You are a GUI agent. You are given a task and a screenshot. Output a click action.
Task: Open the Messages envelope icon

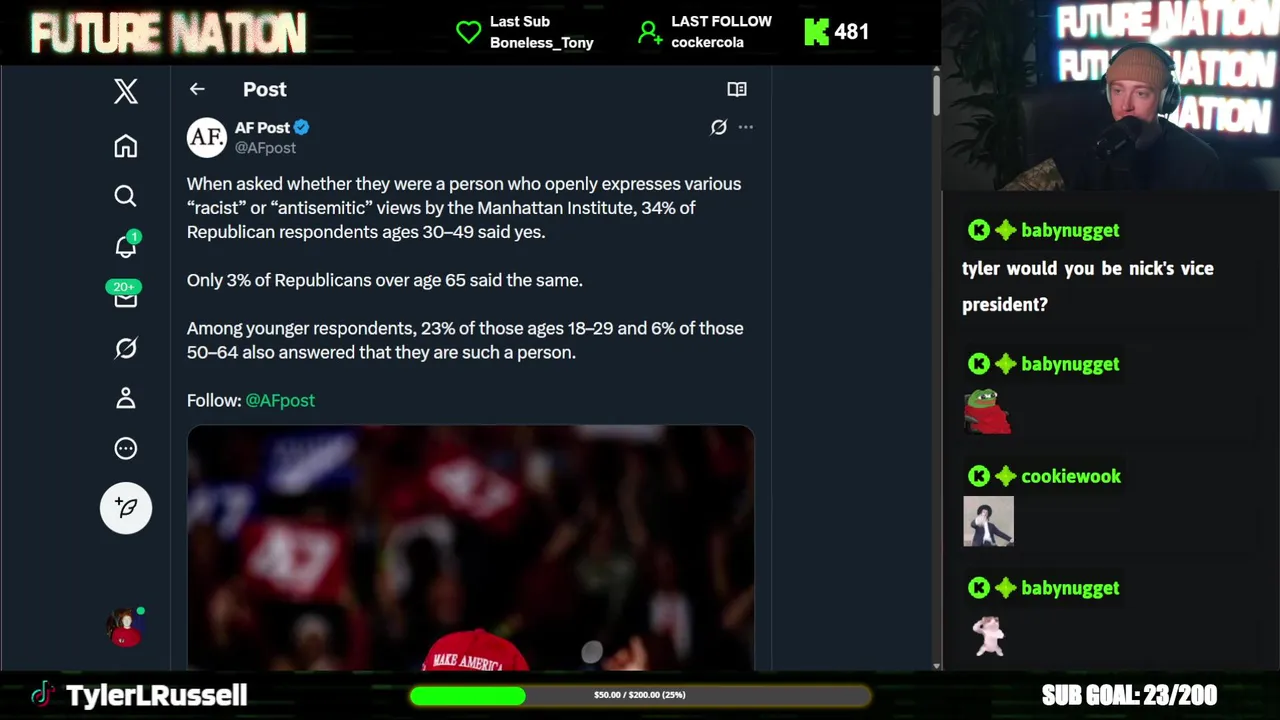(x=125, y=297)
